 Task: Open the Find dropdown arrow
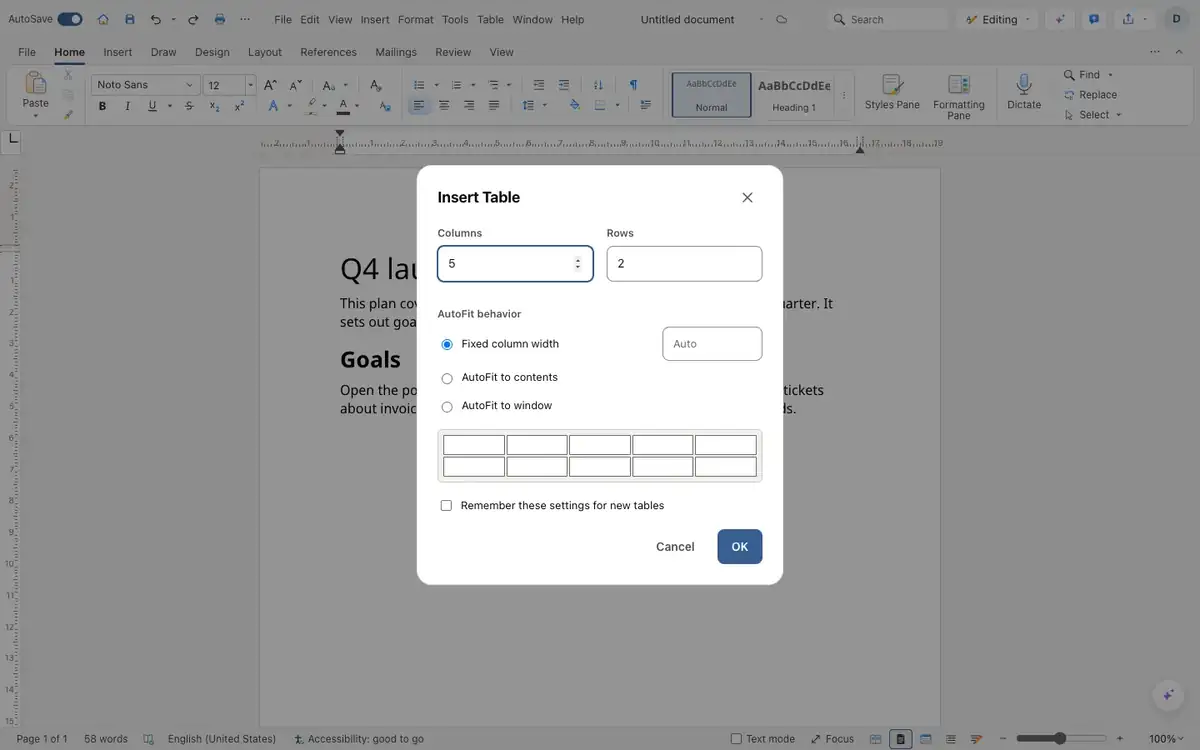coord(1110,75)
